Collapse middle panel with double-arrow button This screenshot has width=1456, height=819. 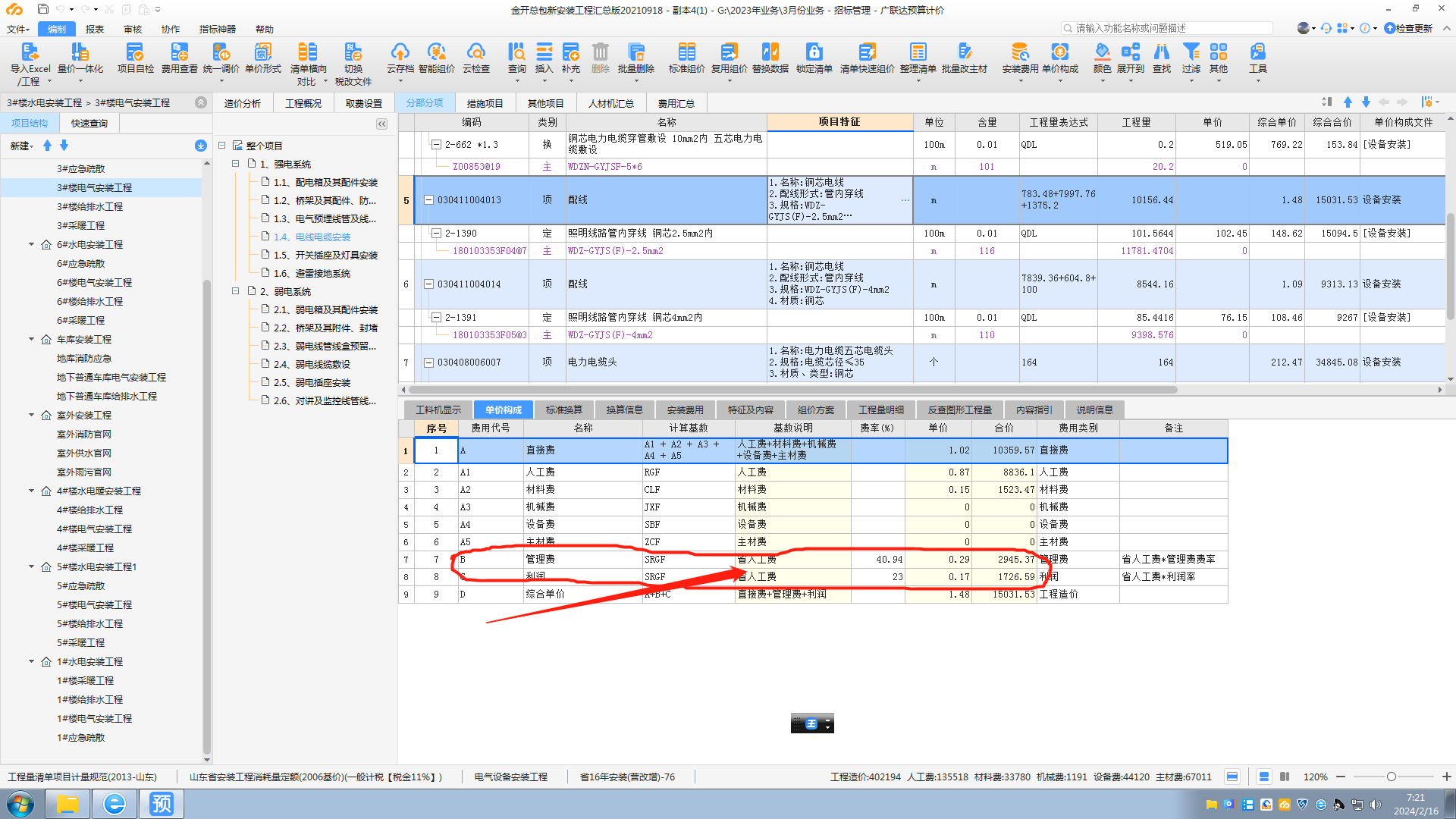coord(381,124)
